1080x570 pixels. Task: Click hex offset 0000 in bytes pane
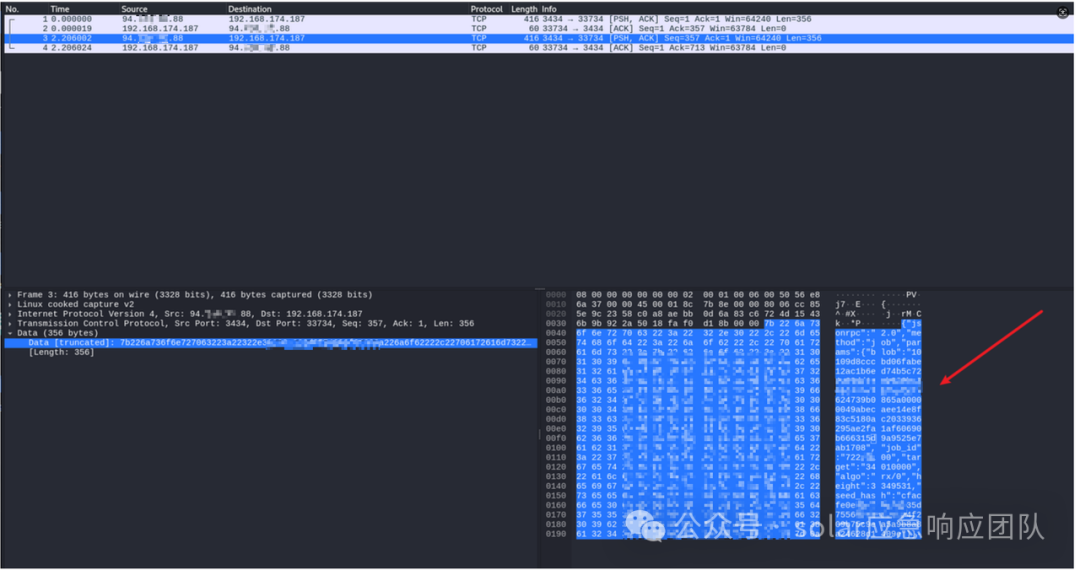(x=556, y=295)
